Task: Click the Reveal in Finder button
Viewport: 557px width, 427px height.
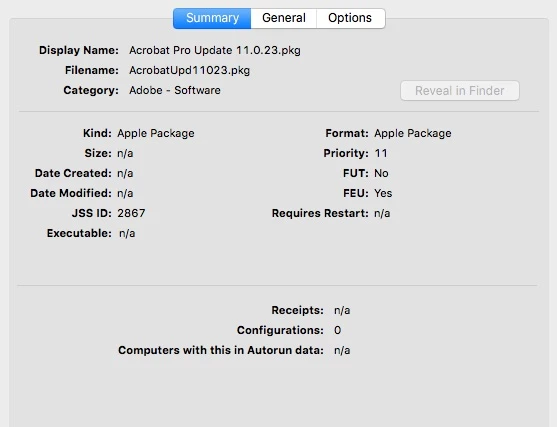Action: pos(460,91)
